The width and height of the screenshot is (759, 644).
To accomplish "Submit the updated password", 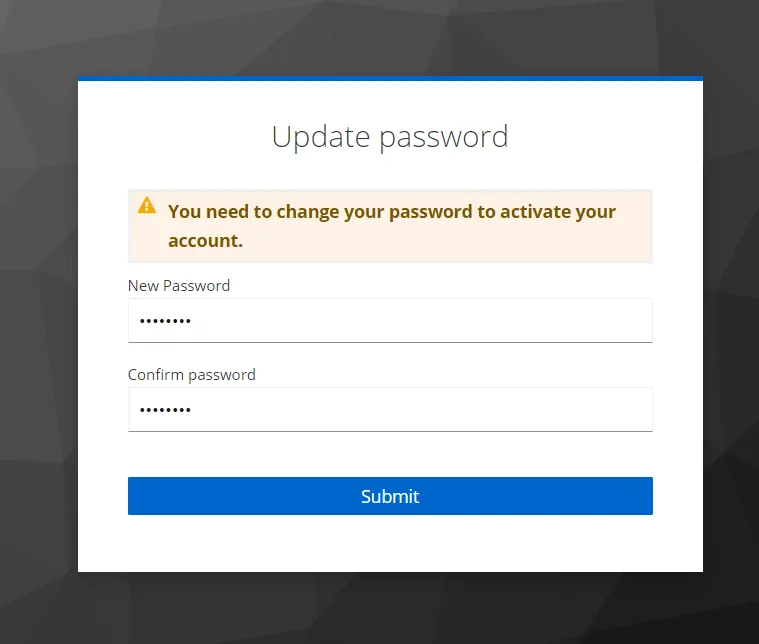I will (x=390, y=496).
